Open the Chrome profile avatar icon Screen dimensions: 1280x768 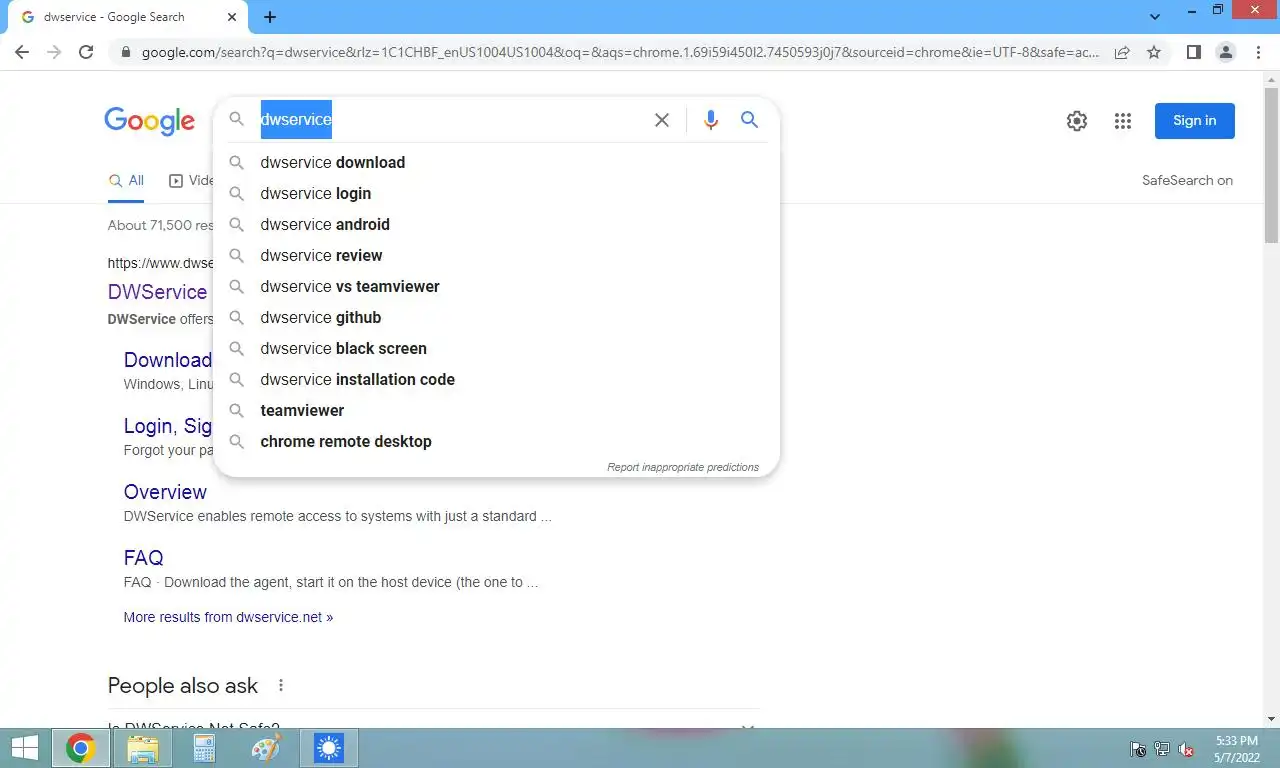(1226, 52)
